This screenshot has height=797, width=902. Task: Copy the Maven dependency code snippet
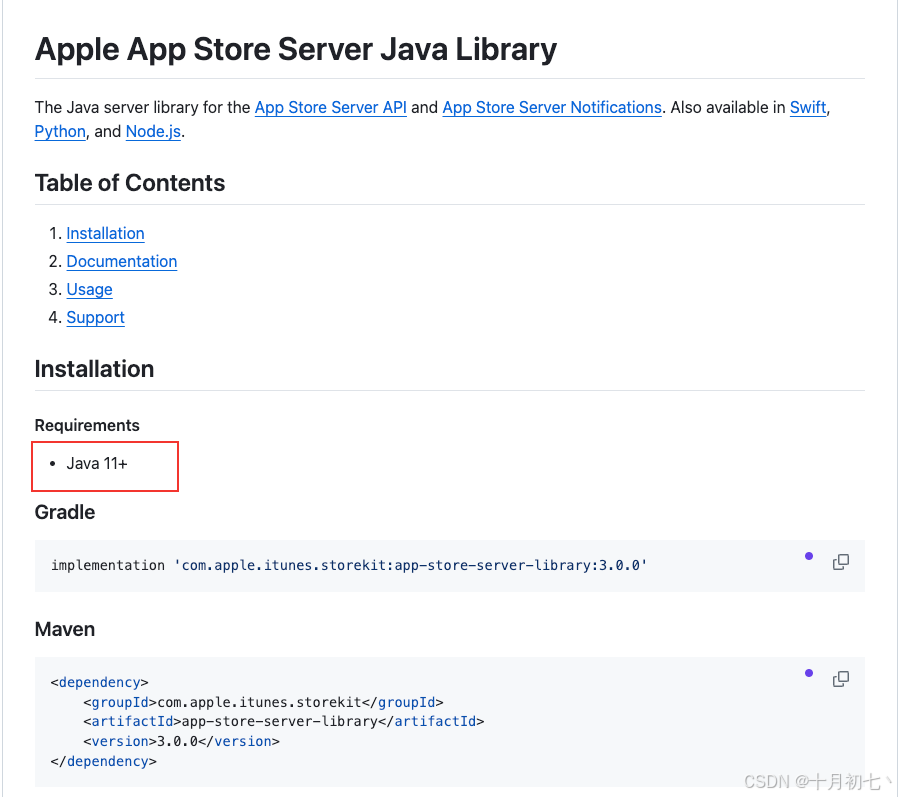pos(840,679)
